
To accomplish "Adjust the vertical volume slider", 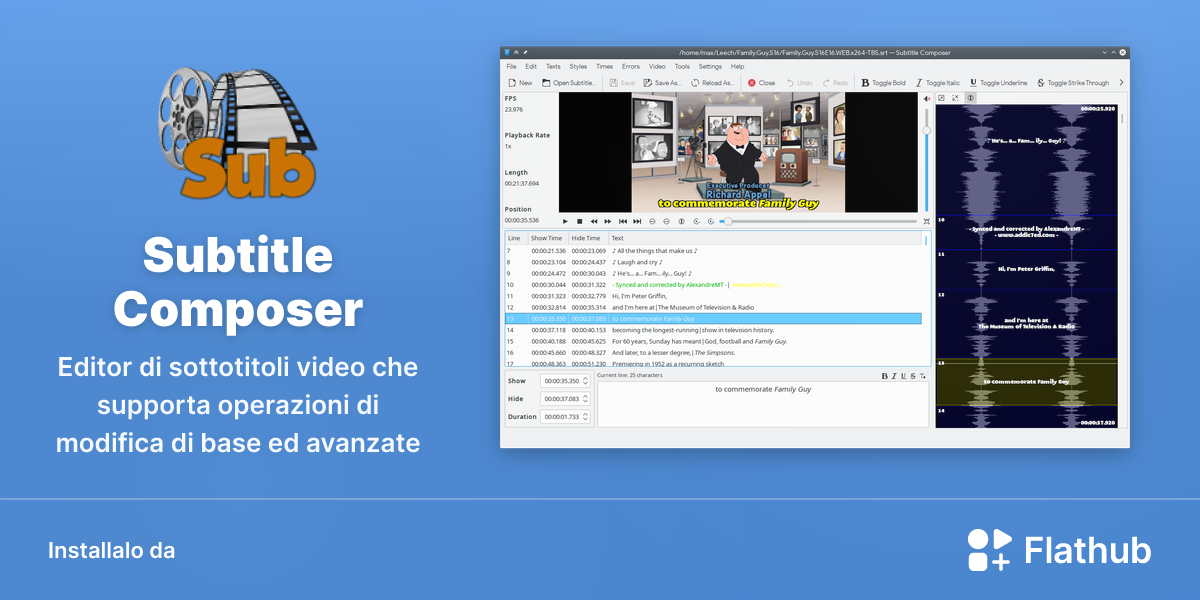I will (x=926, y=158).
